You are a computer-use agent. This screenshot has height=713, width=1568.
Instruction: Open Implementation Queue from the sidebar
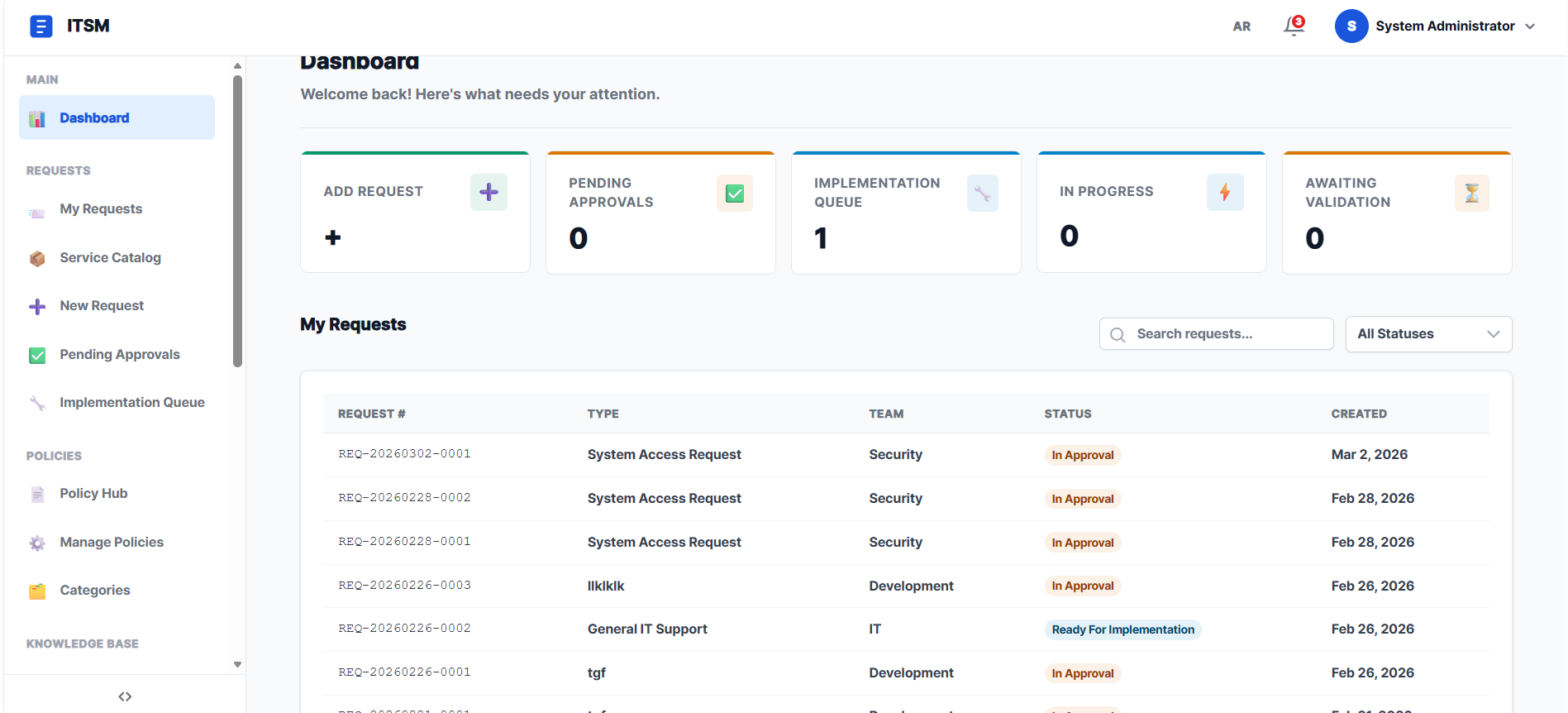click(117, 403)
